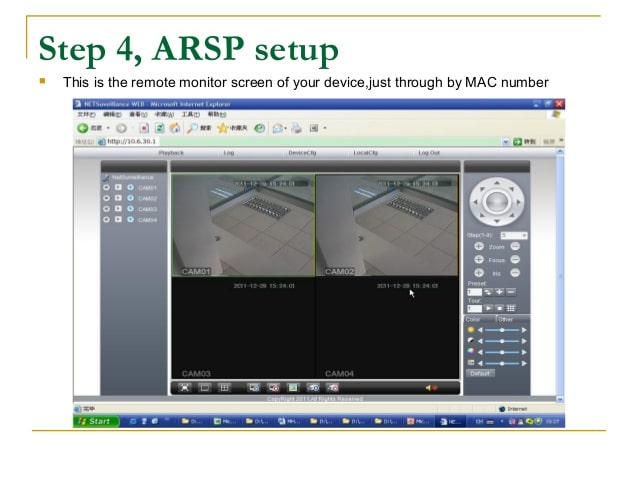Switch to four-split view layout icon
The width and height of the screenshot is (638, 479).
pyautogui.click(x=225, y=386)
